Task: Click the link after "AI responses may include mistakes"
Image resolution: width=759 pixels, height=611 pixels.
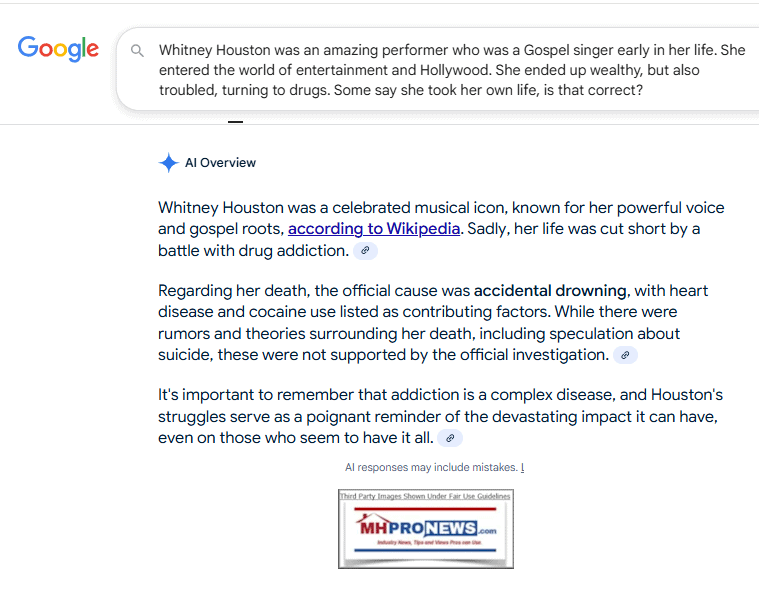Action: tap(522, 467)
